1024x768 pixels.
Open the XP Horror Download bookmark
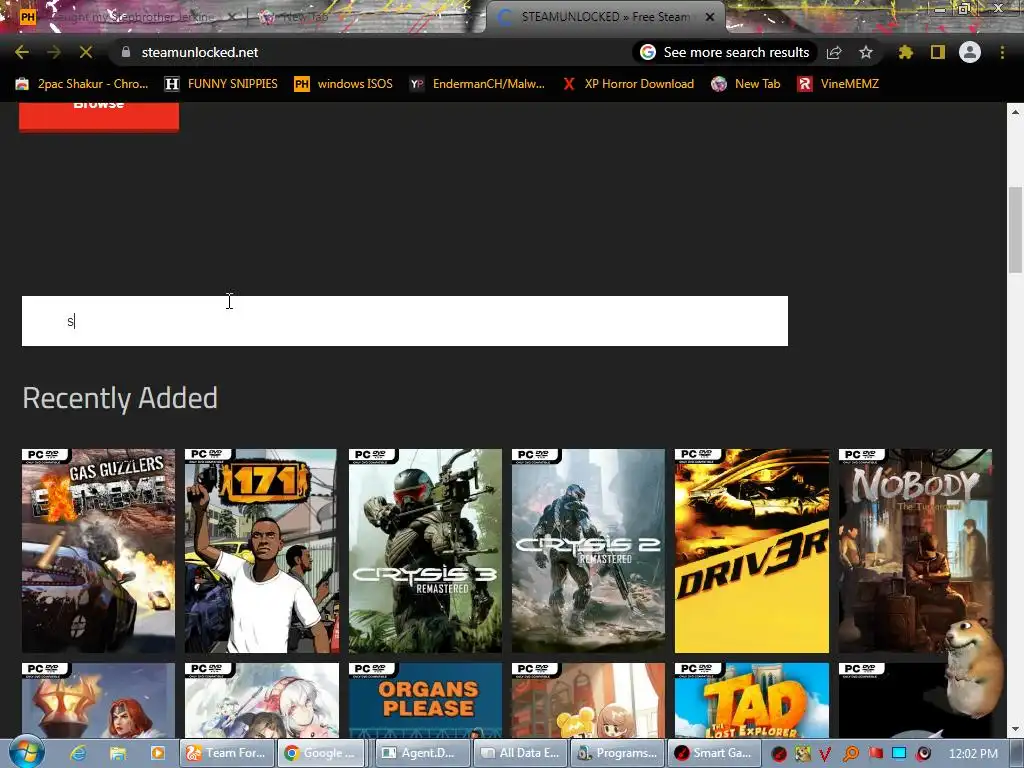pyautogui.click(x=628, y=84)
